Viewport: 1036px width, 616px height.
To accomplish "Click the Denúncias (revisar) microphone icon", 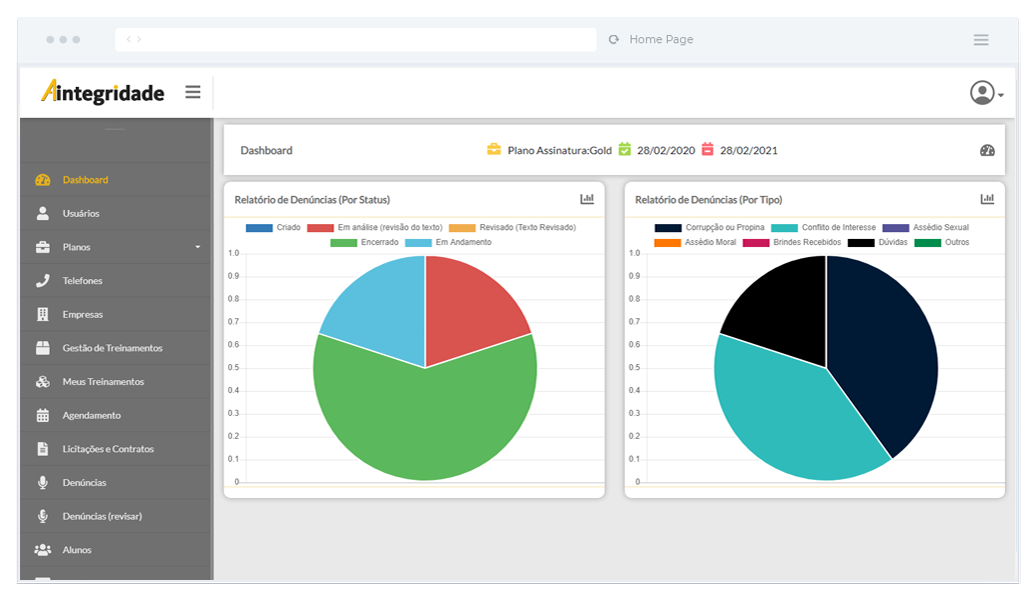I will pyautogui.click(x=43, y=517).
